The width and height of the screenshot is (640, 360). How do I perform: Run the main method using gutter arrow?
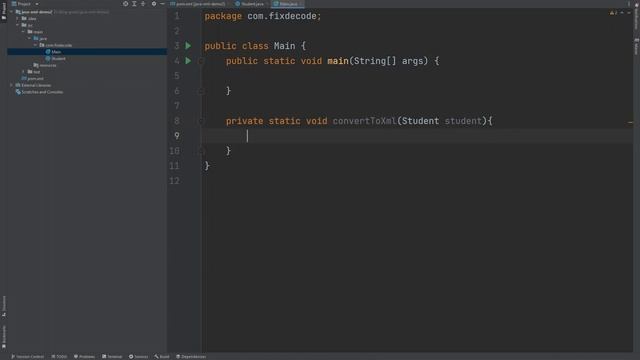(188, 61)
